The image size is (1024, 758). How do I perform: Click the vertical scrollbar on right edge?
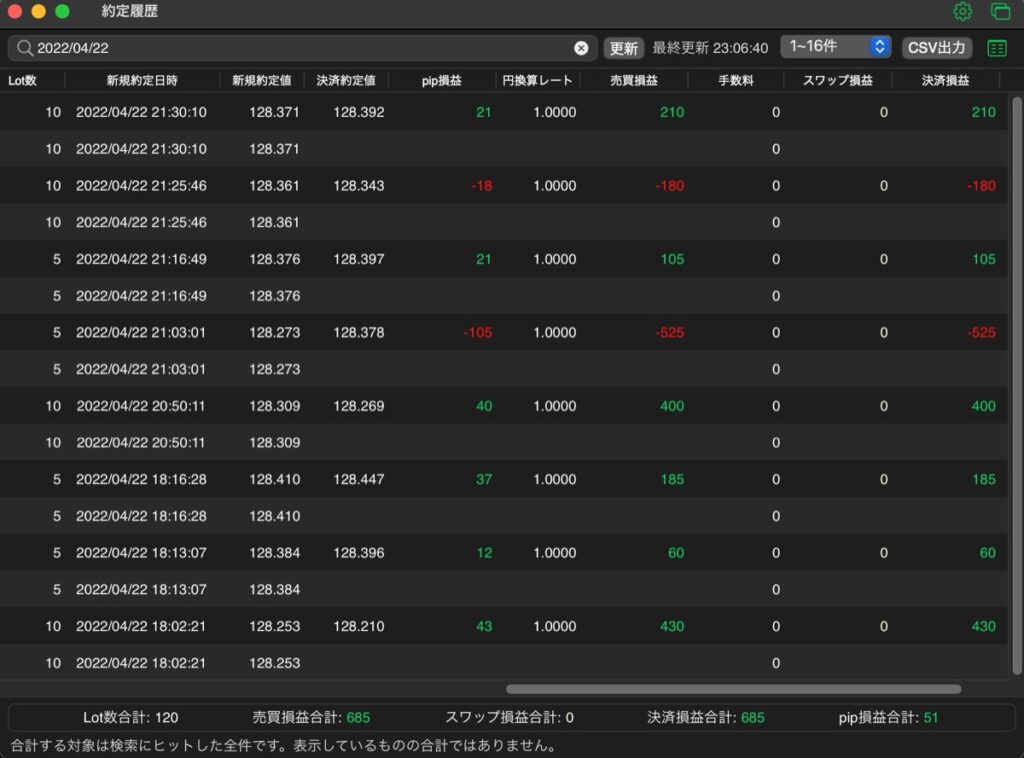[x=1016, y=385]
